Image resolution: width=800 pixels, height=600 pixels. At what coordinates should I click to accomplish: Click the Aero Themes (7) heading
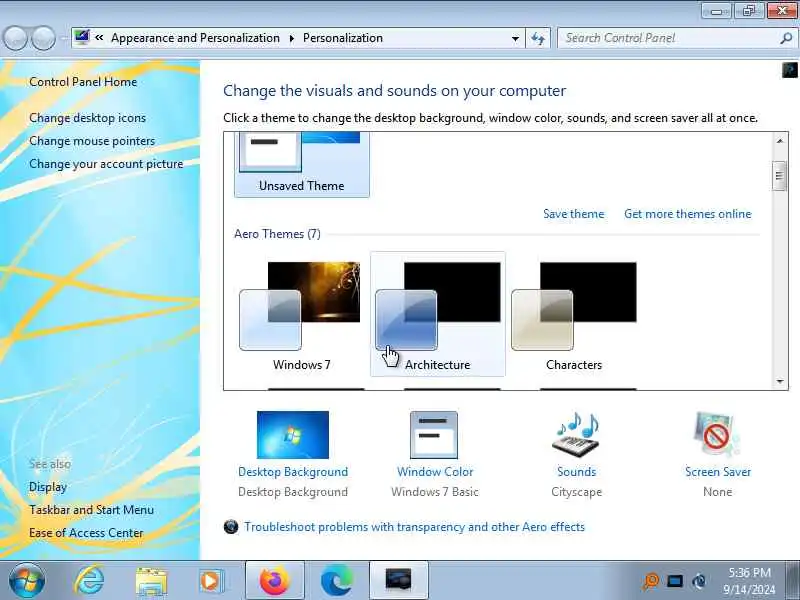coord(277,234)
